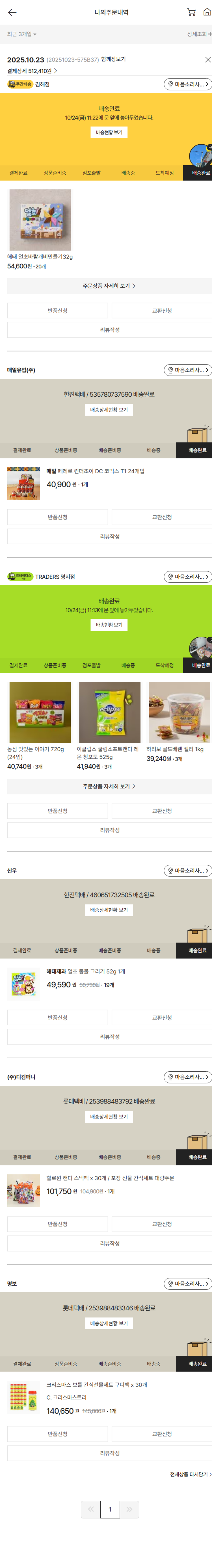212x1568 pixels.
Task: Open 배송상세현황 보기 for the 매일유업 shipment
Action: (109, 410)
